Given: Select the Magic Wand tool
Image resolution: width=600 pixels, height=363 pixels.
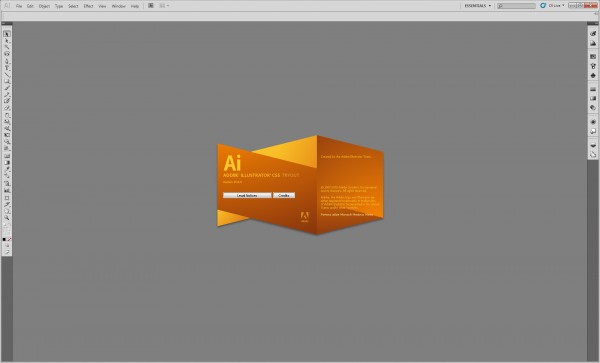Looking at the screenshot, I should [7, 47].
